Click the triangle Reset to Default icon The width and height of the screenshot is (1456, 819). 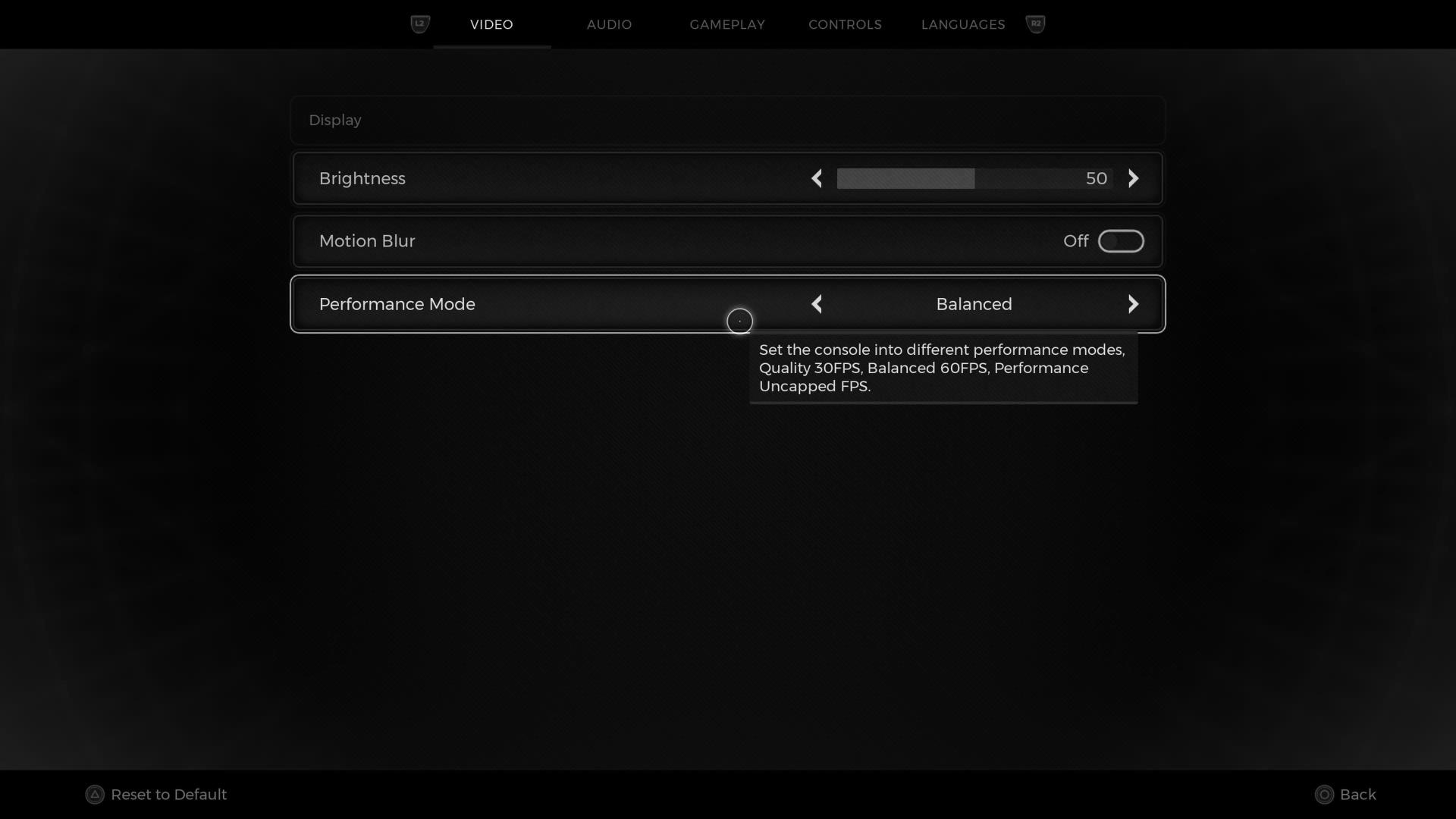coord(95,795)
